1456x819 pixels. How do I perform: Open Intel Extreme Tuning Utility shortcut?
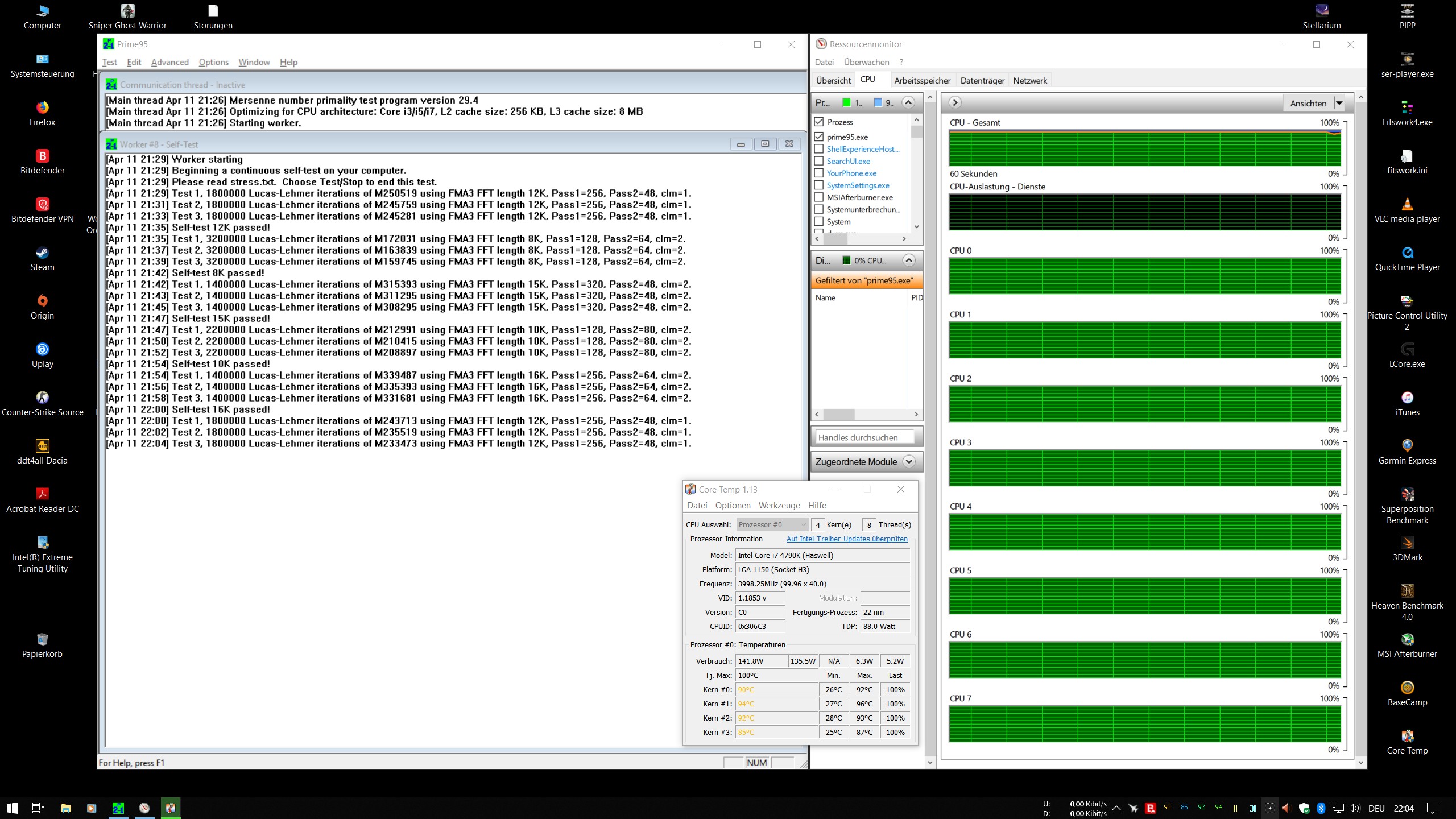point(42,555)
